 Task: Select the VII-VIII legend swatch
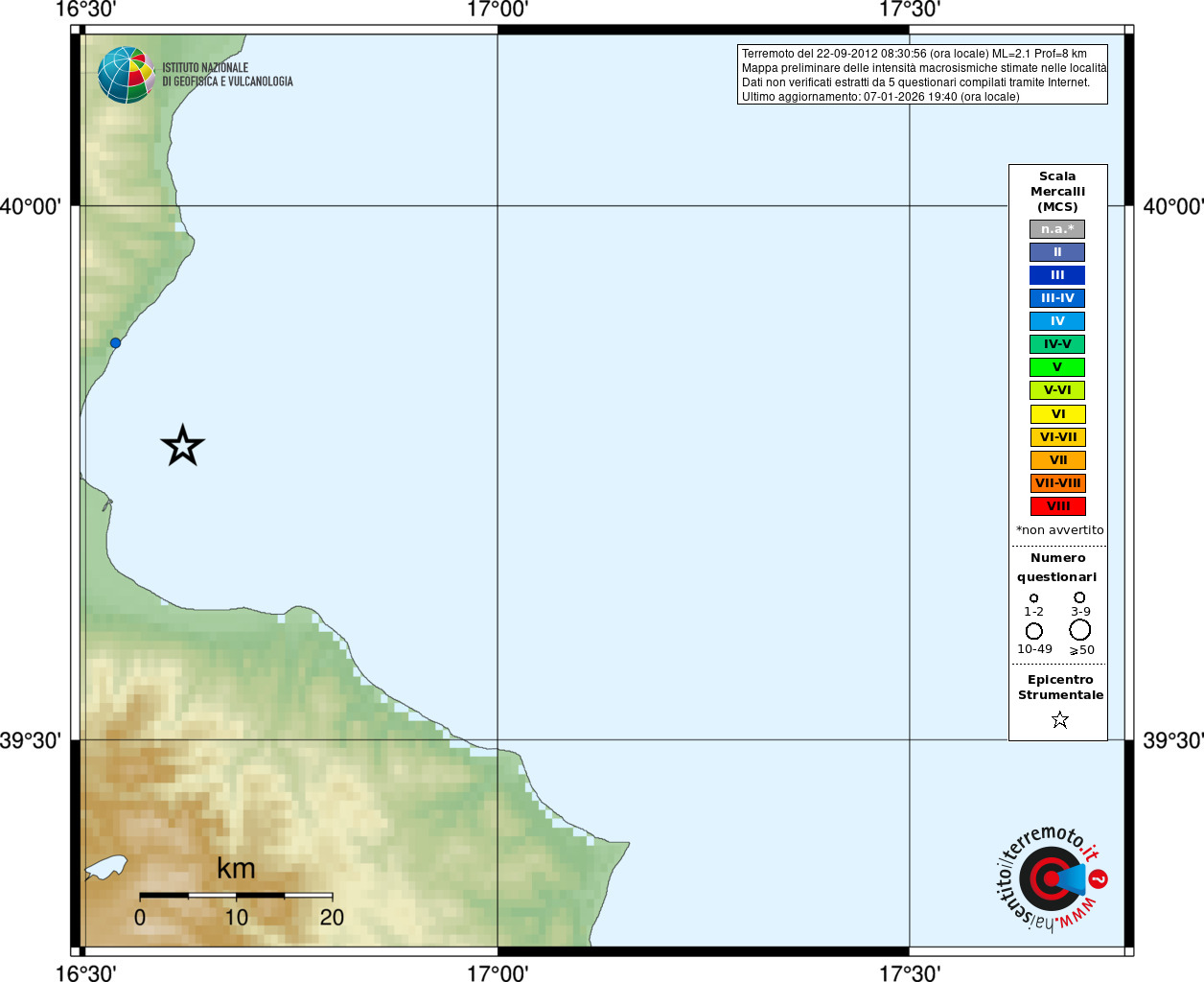pyautogui.click(x=1057, y=483)
